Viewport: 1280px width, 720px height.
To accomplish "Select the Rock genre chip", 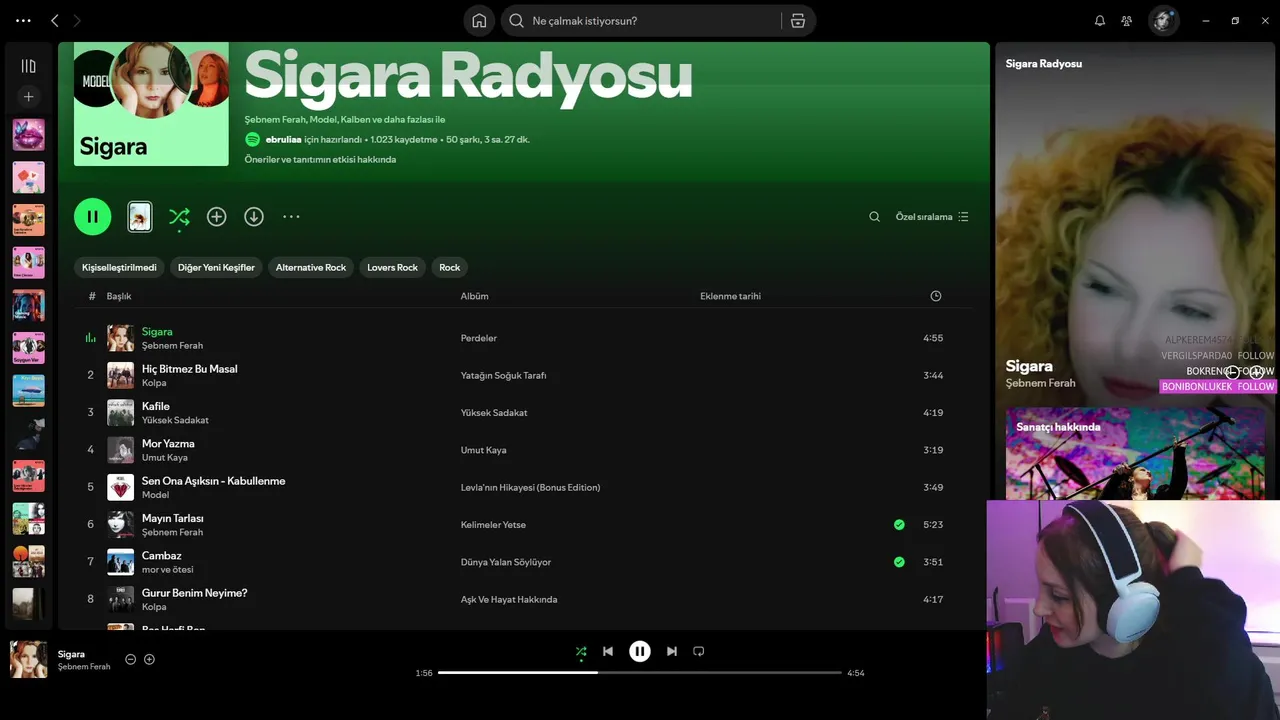I will pos(450,267).
